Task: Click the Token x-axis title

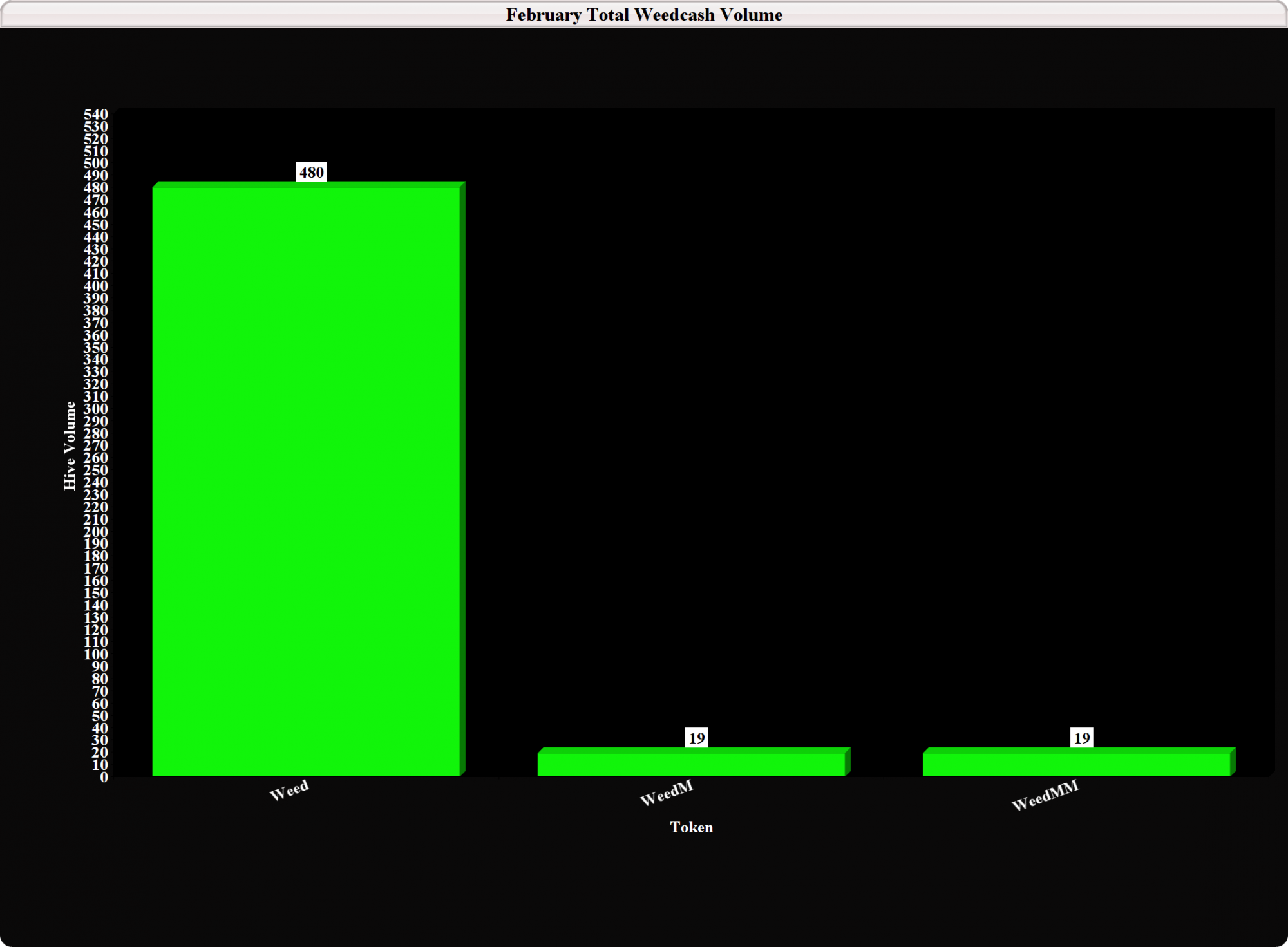Action: pyautogui.click(x=692, y=827)
